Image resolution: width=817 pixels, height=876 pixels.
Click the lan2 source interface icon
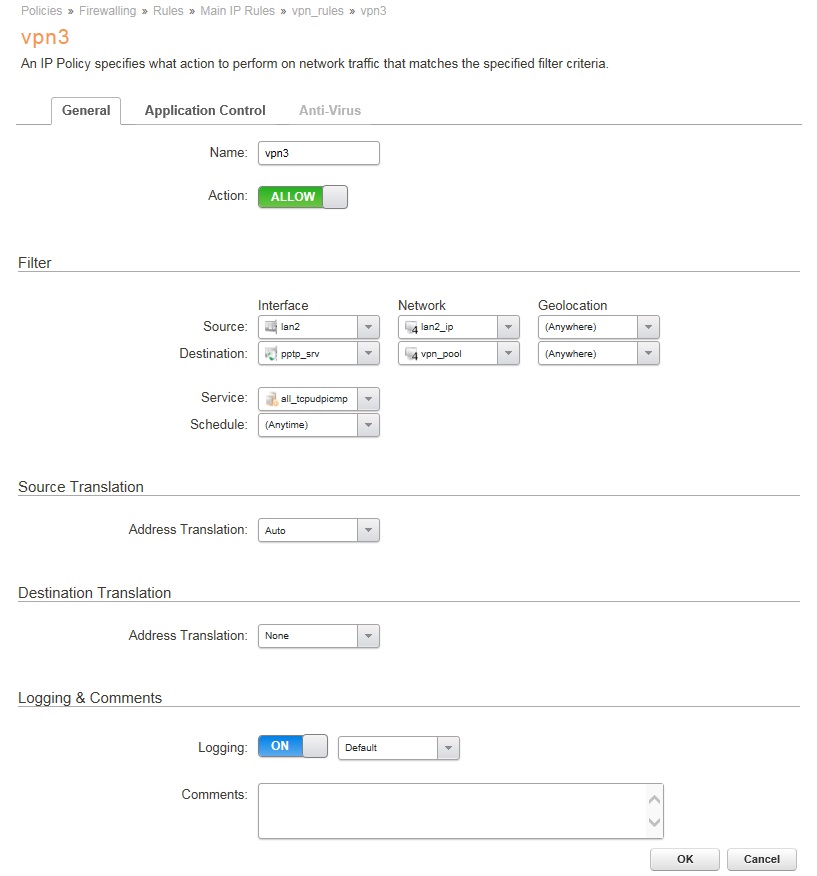click(270, 327)
